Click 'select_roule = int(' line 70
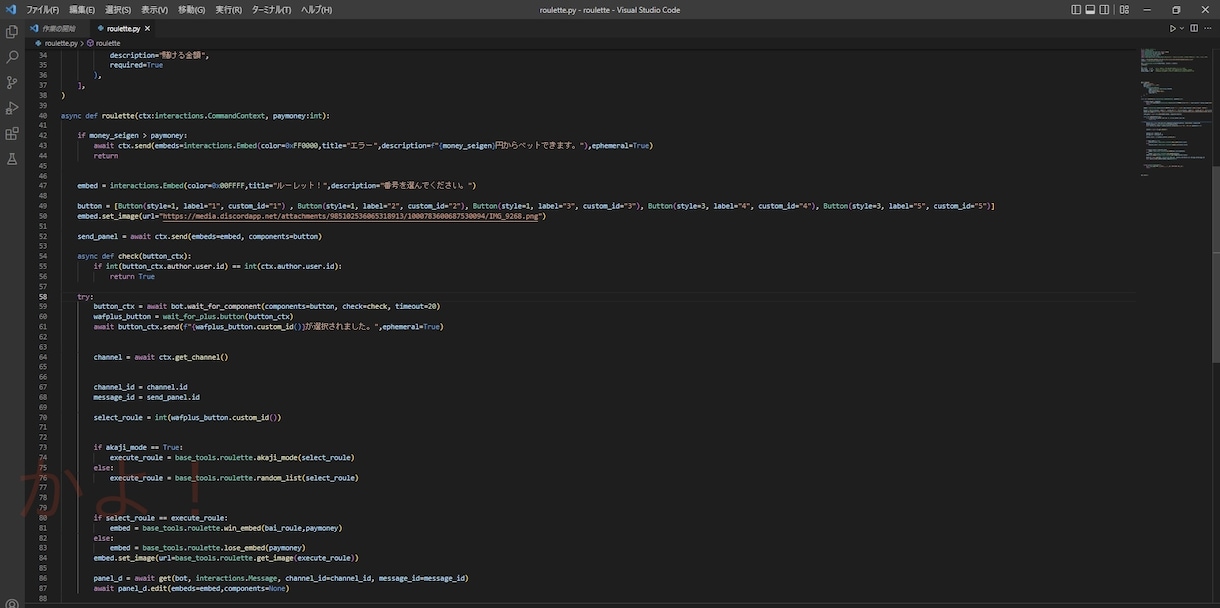The image size is (1220, 608). tap(187, 417)
